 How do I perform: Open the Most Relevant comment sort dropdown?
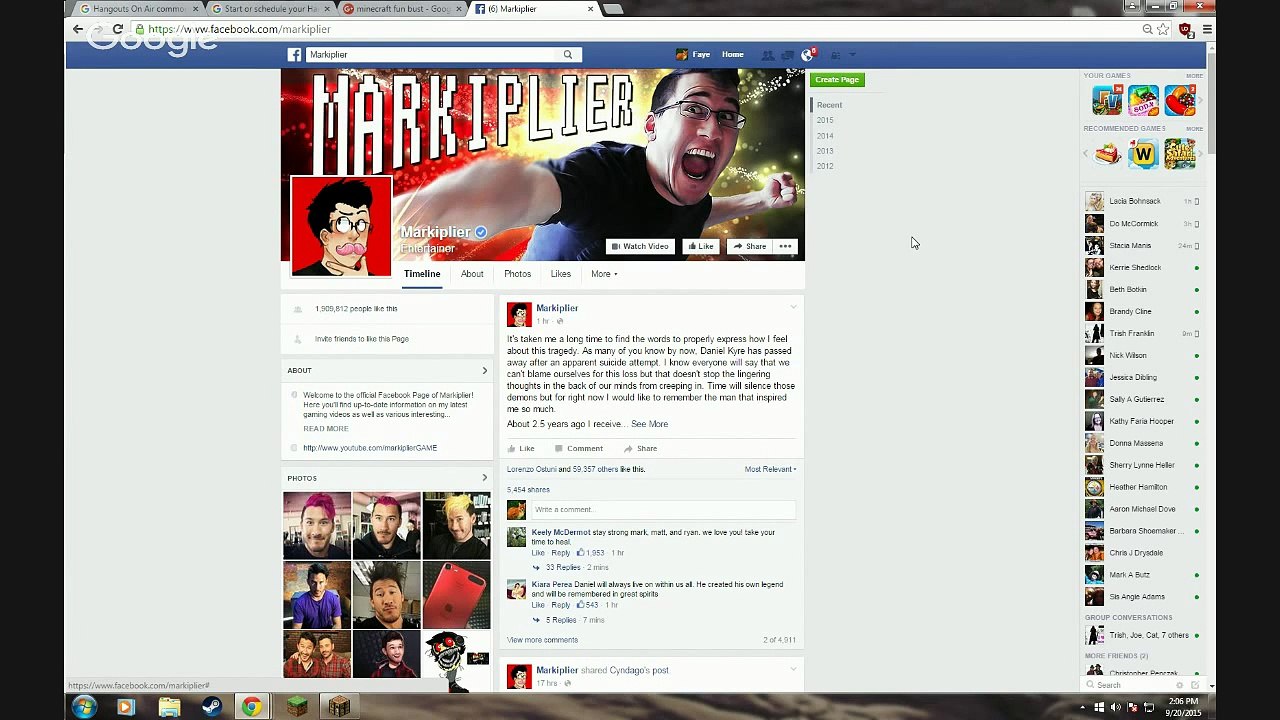pos(770,469)
